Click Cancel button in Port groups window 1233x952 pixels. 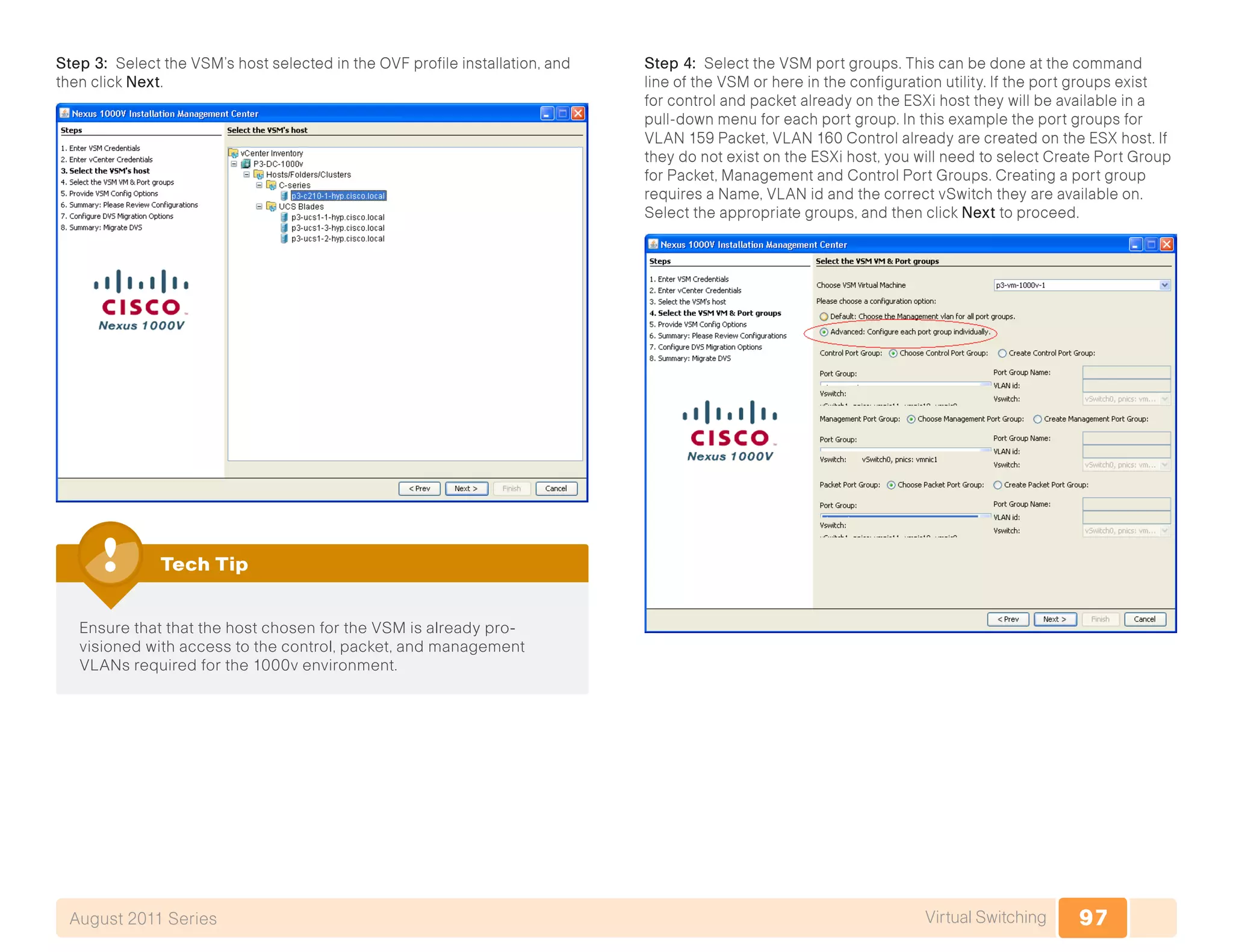[1145, 619]
